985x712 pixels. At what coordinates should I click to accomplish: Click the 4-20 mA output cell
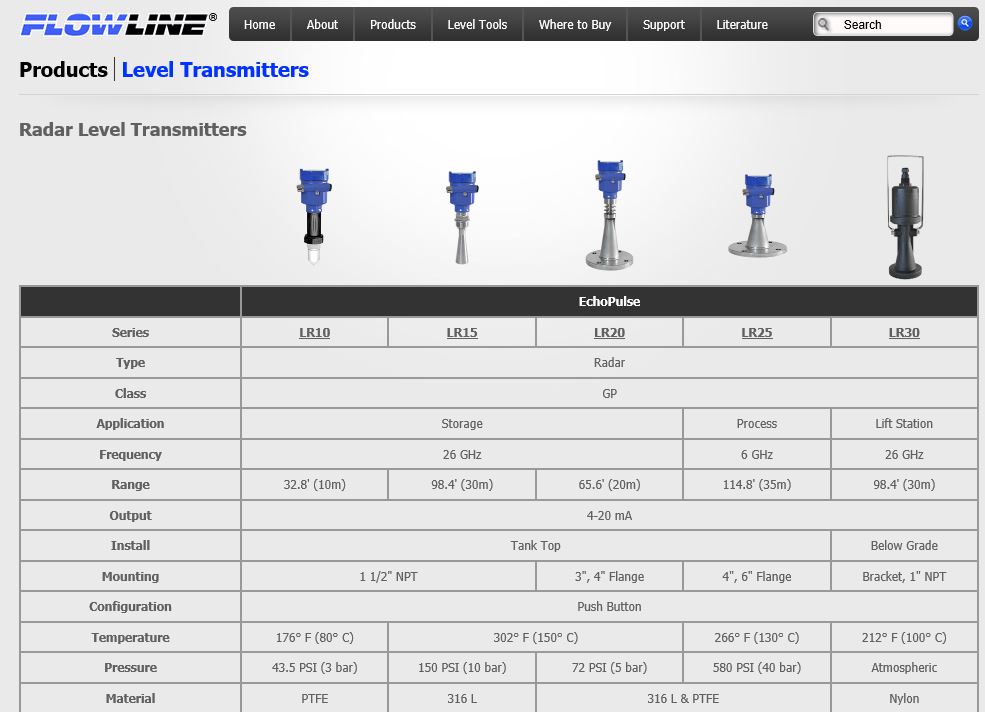[x=609, y=515]
